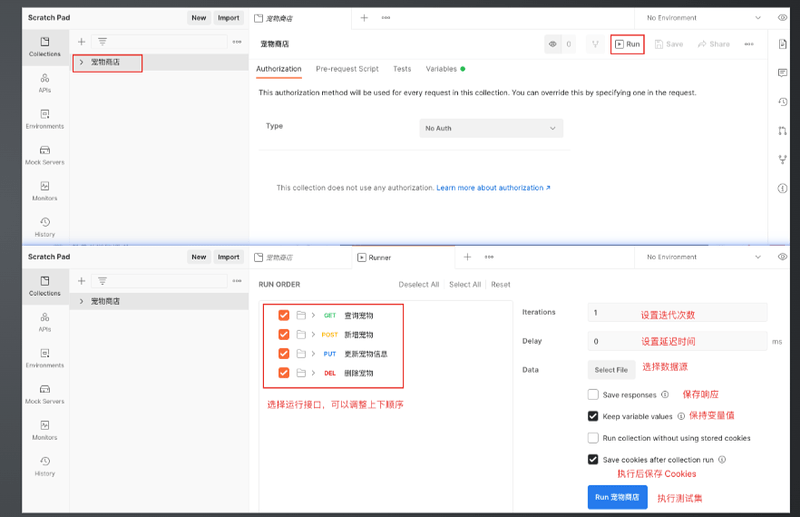Viewport: 800px width, 517px height.
Task: Toggle the Keep variable values checkbox
Action: (x=593, y=416)
